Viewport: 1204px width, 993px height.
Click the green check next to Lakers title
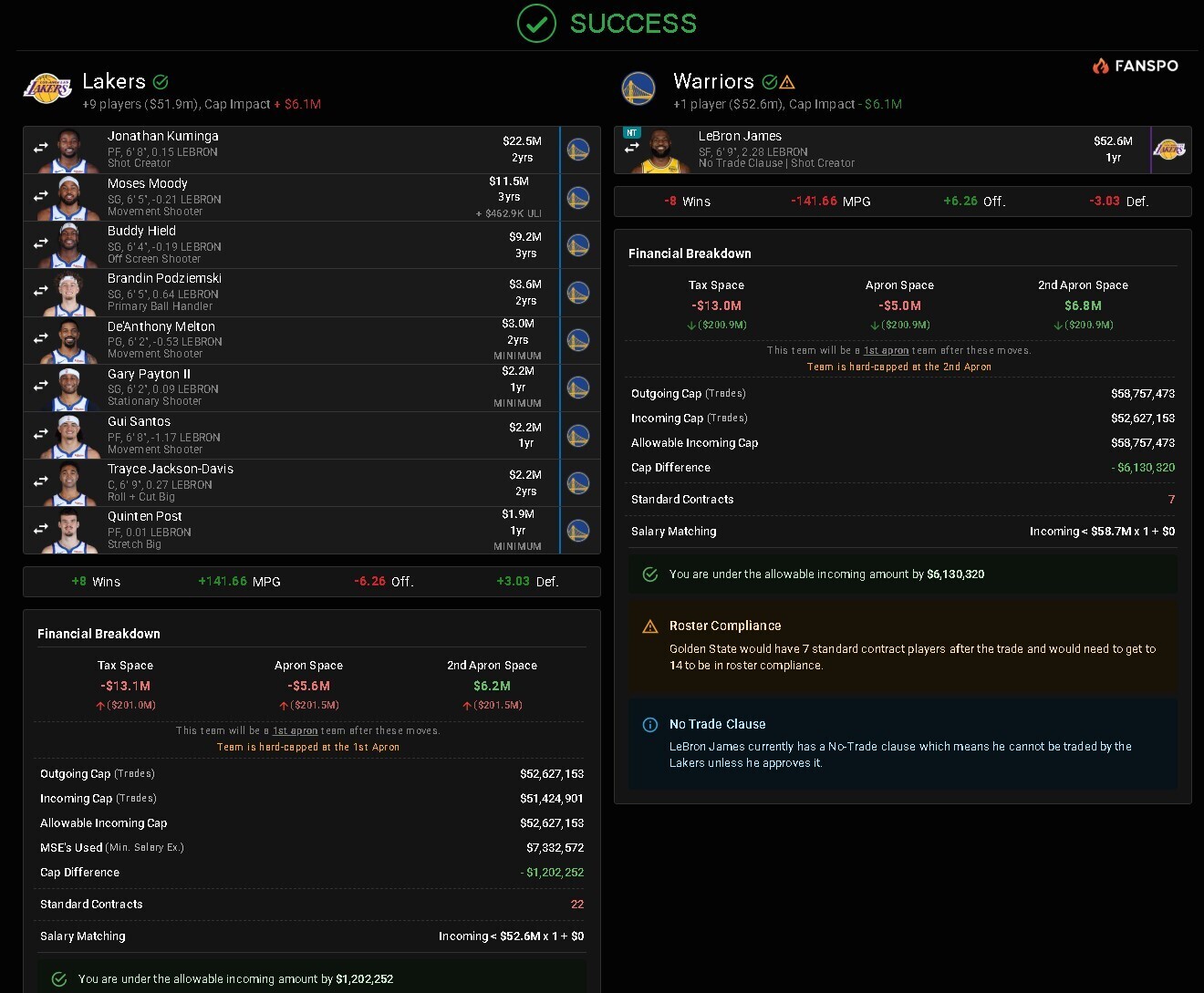pos(161,82)
